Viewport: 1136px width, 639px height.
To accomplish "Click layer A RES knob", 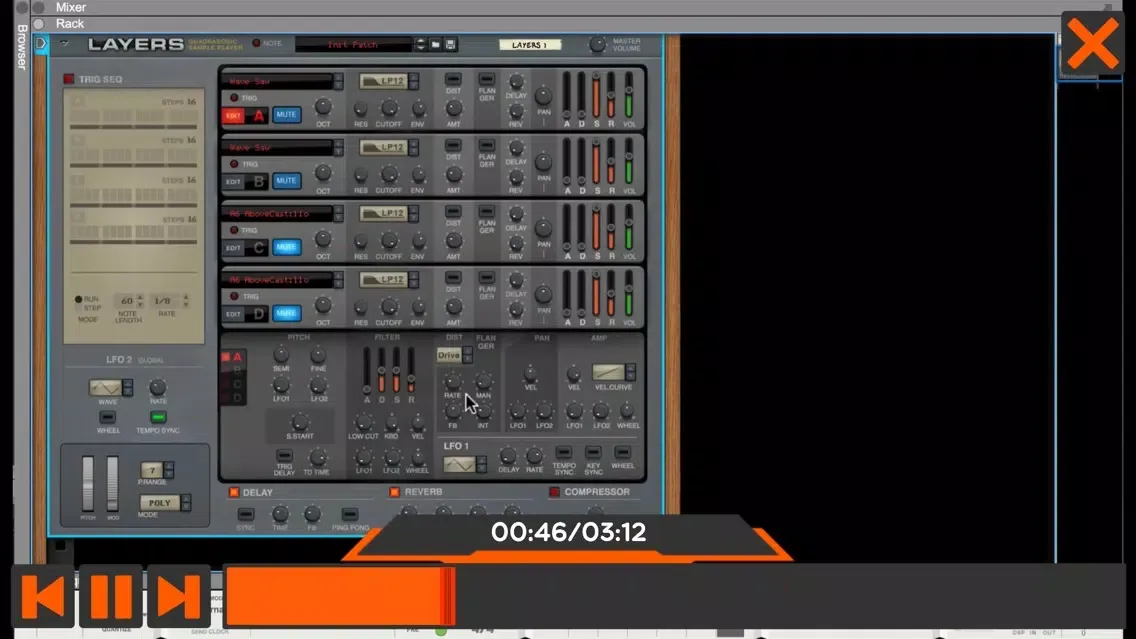I will 360,109.
